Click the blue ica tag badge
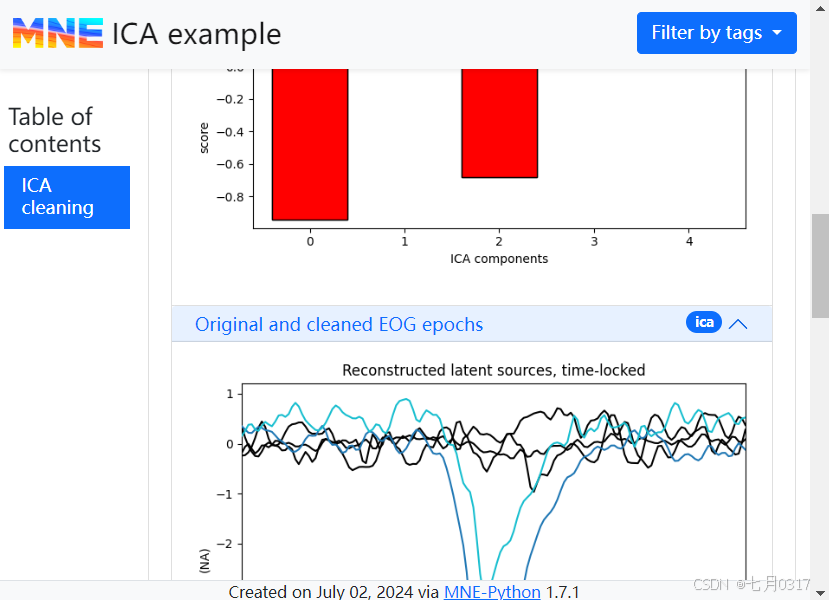Screen dimensions: 829x608 (x=704, y=322)
